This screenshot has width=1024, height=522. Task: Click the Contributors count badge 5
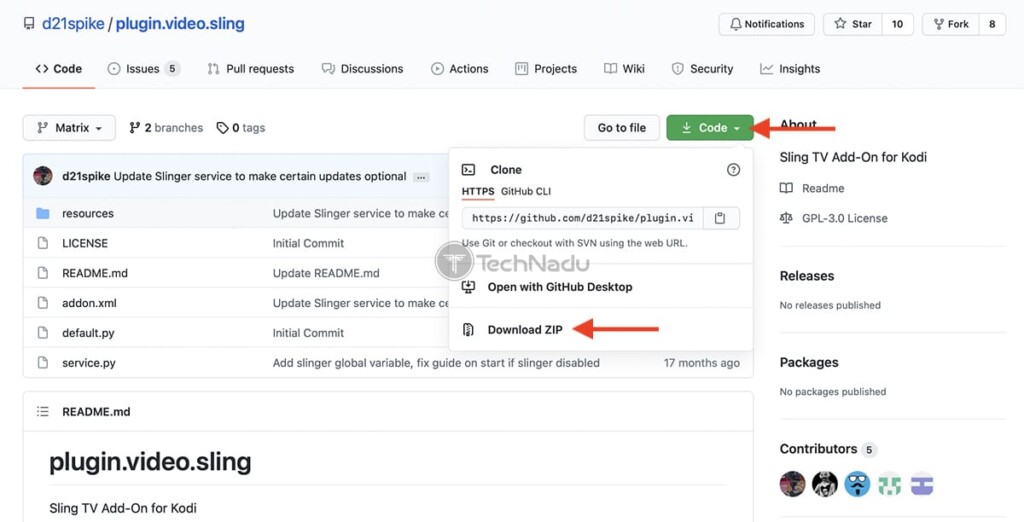tap(869, 449)
